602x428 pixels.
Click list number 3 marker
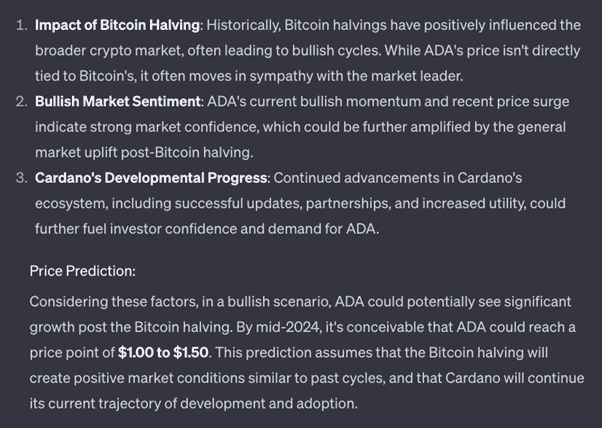tap(22, 178)
